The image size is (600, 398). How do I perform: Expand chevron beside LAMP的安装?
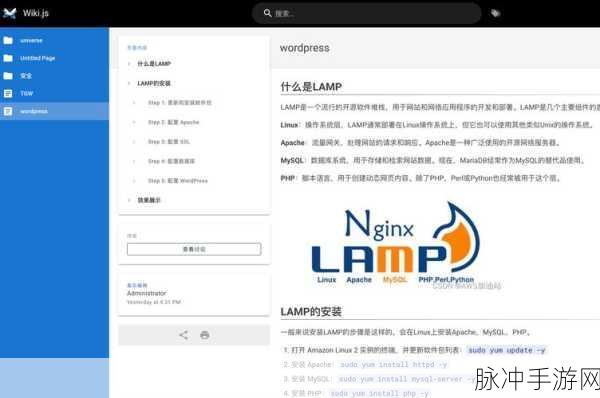[129, 83]
